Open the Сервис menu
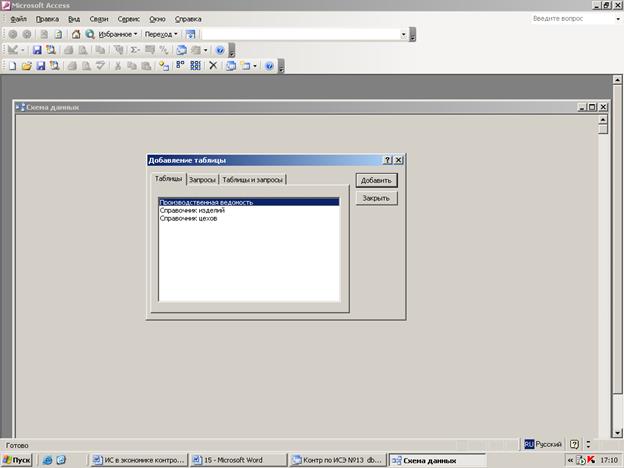624x468 pixels. click(129, 19)
